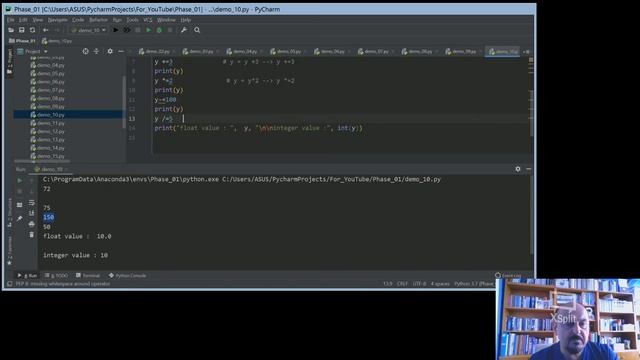Click the green Run with coverage icon
Image resolution: width=640 pixels, height=360 pixels.
click(x=149, y=30)
